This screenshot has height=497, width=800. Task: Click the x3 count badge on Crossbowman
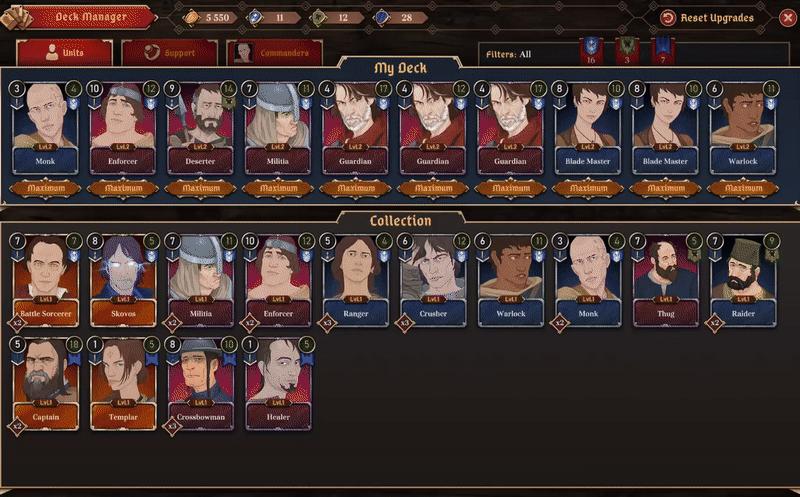tap(172, 427)
